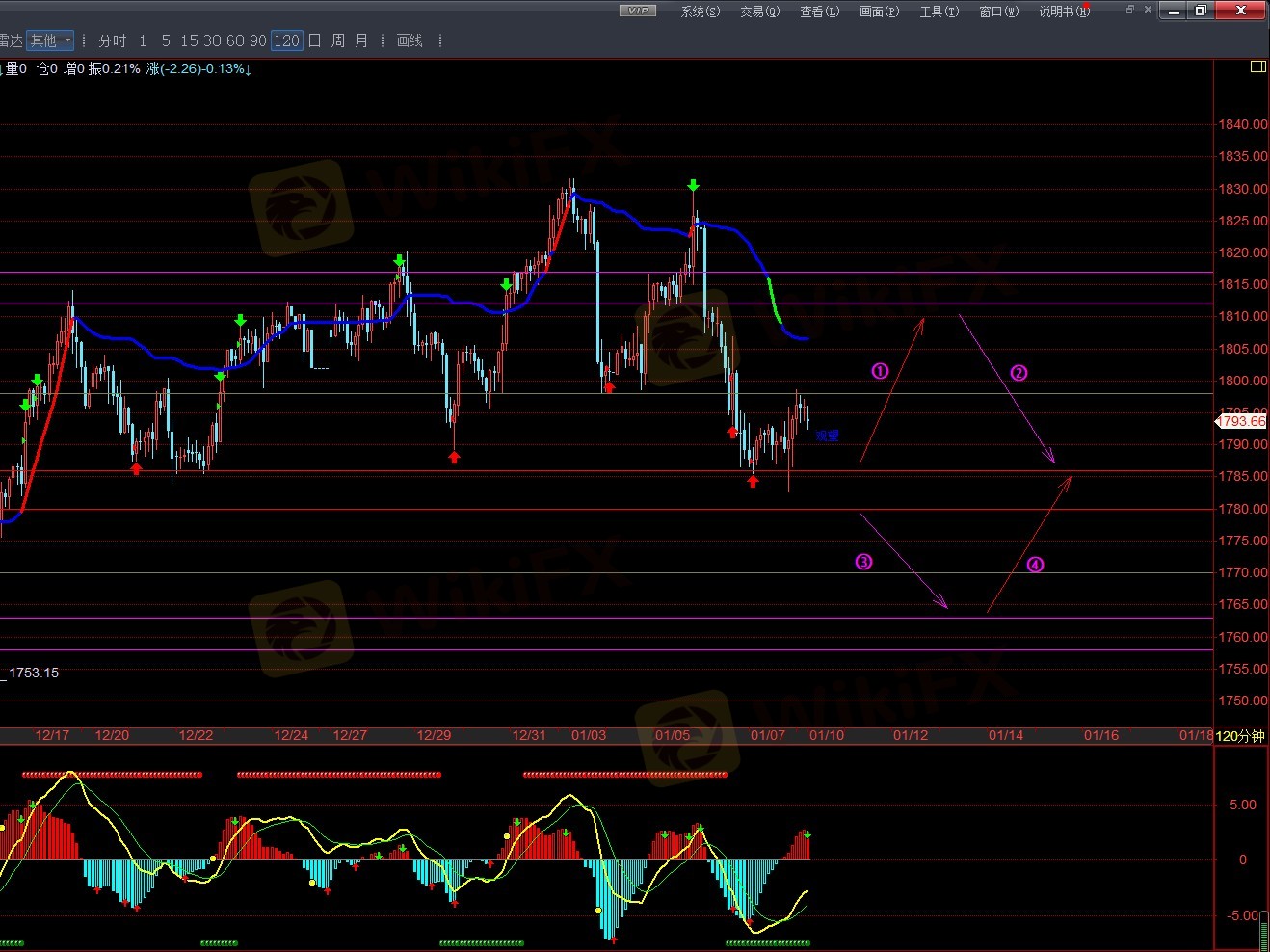Viewport: 1270px width, 952px height.
Task: Click the circled number 2 annotation
Action: pos(1019,373)
